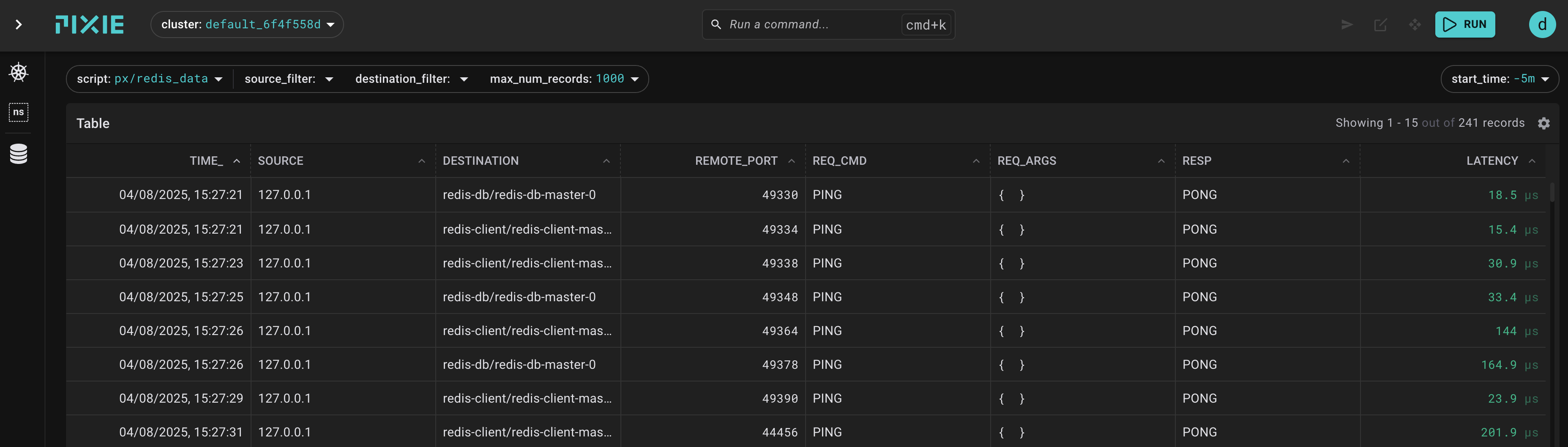Click the search magnifier icon
Viewport: 1568px width, 447px height.
point(716,25)
